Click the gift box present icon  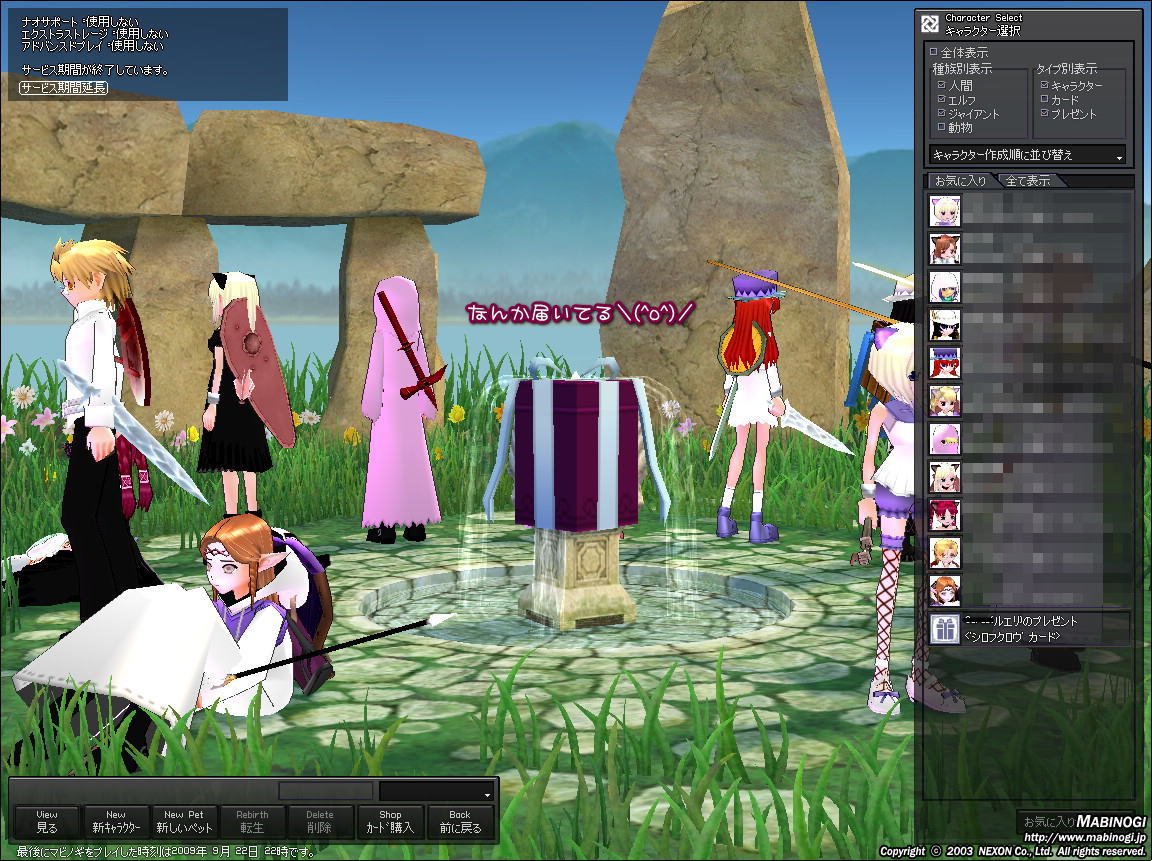945,630
